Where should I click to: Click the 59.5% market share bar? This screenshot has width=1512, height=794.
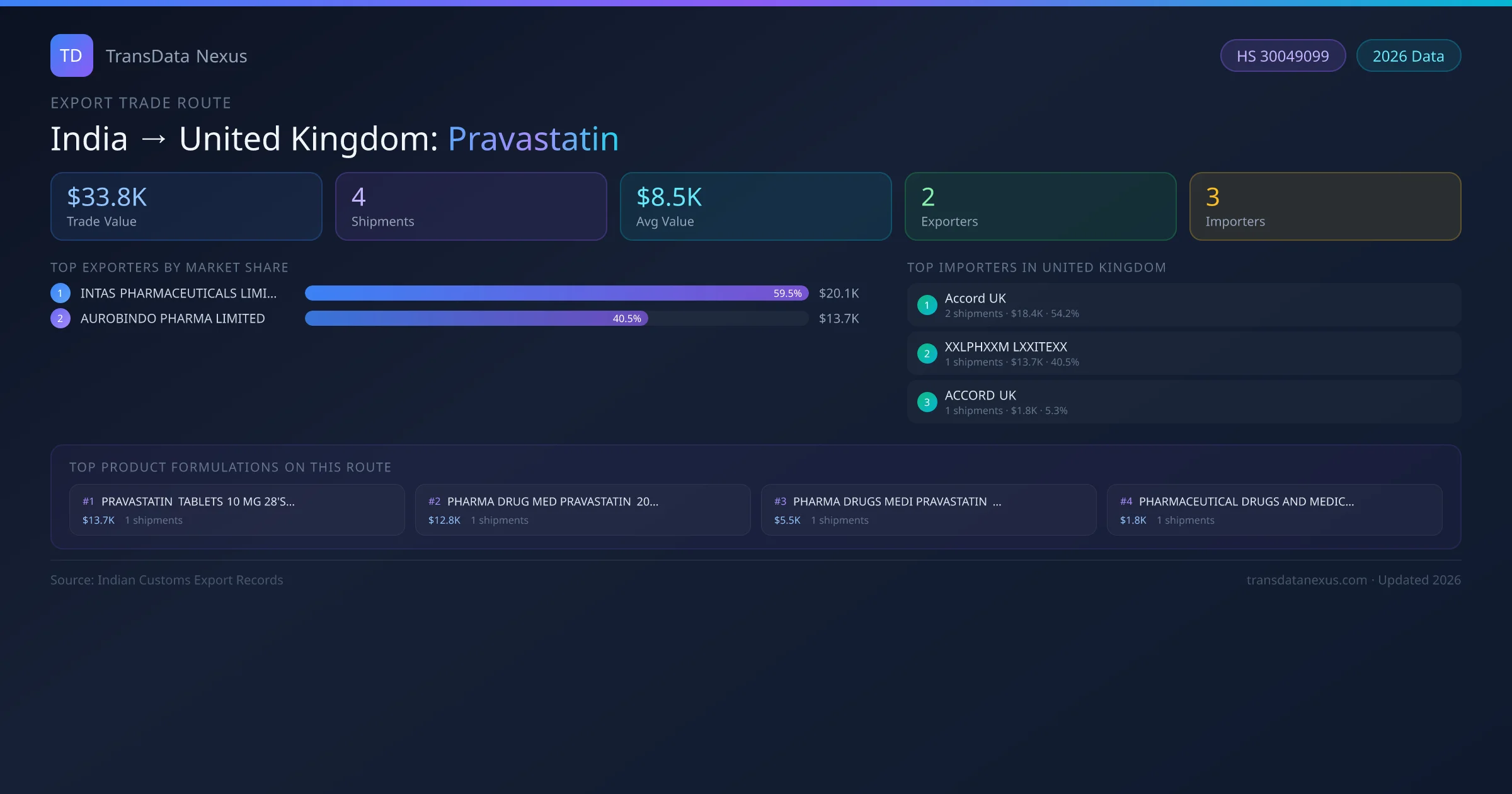556,293
